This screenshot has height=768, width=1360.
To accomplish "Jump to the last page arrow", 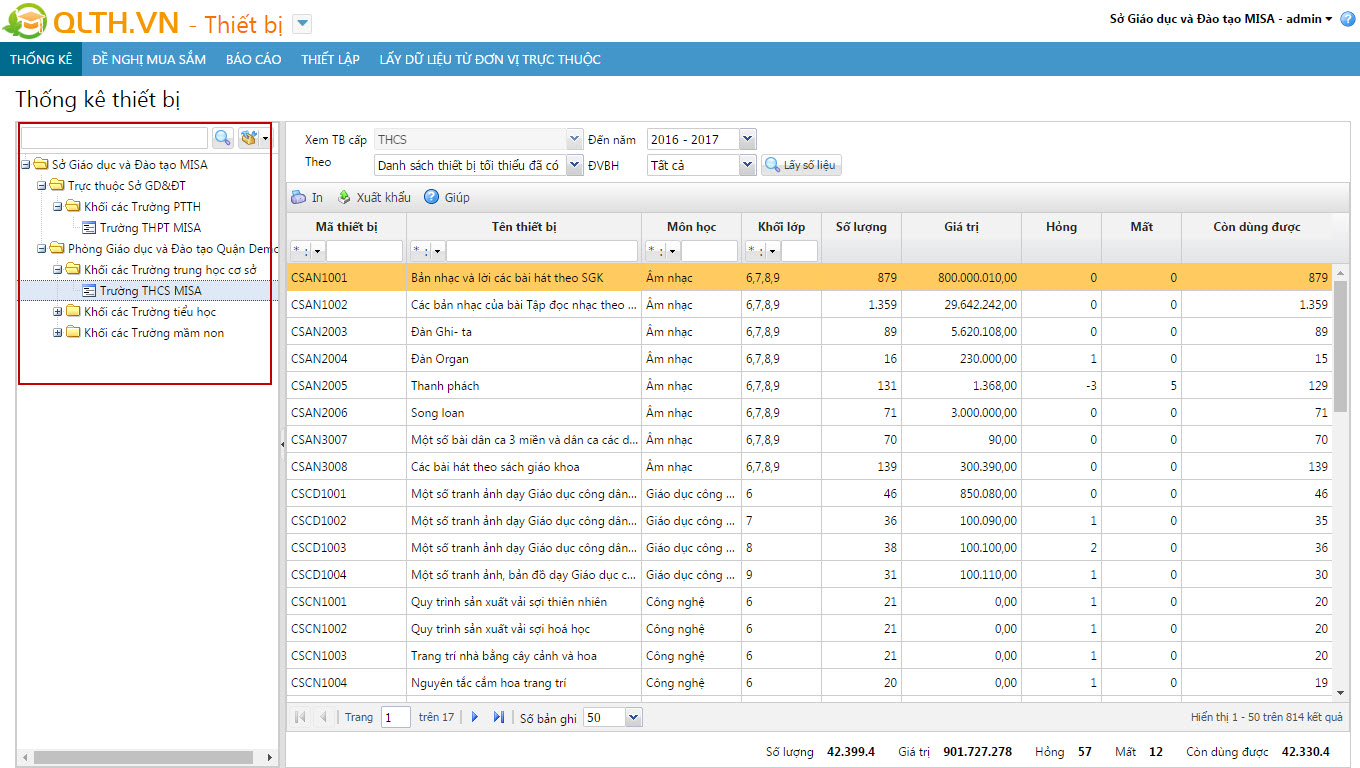I will (x=499, y=717).
